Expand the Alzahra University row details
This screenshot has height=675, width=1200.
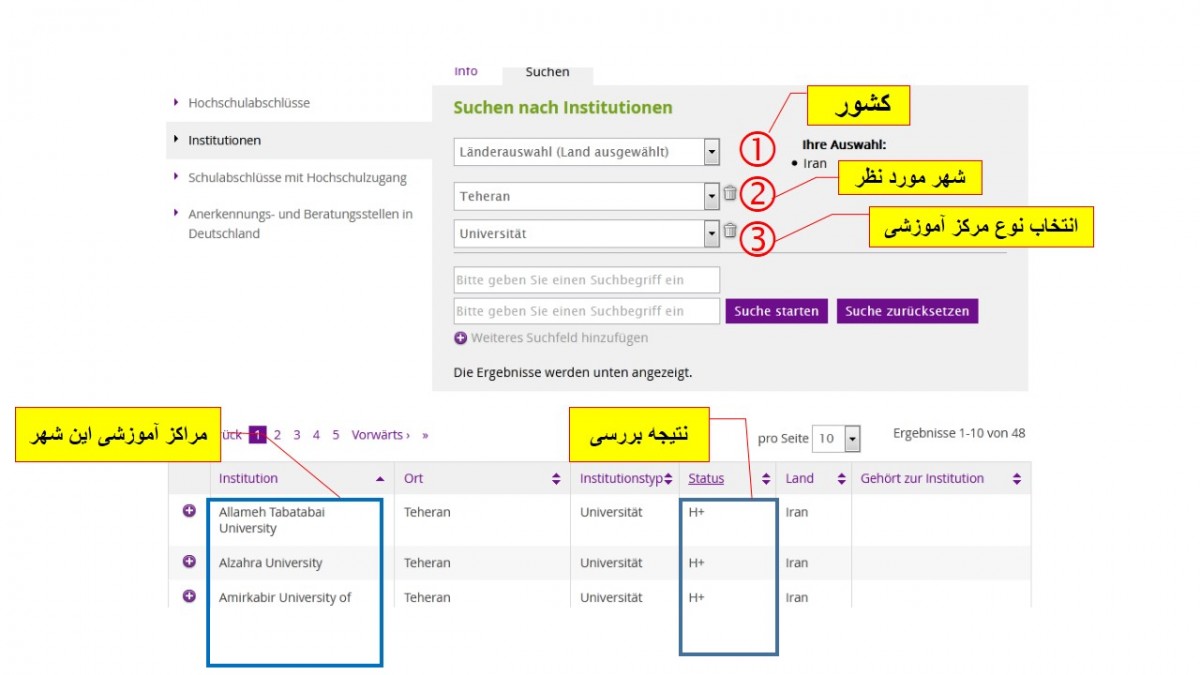pyautogui.click(x=189, y=561)
